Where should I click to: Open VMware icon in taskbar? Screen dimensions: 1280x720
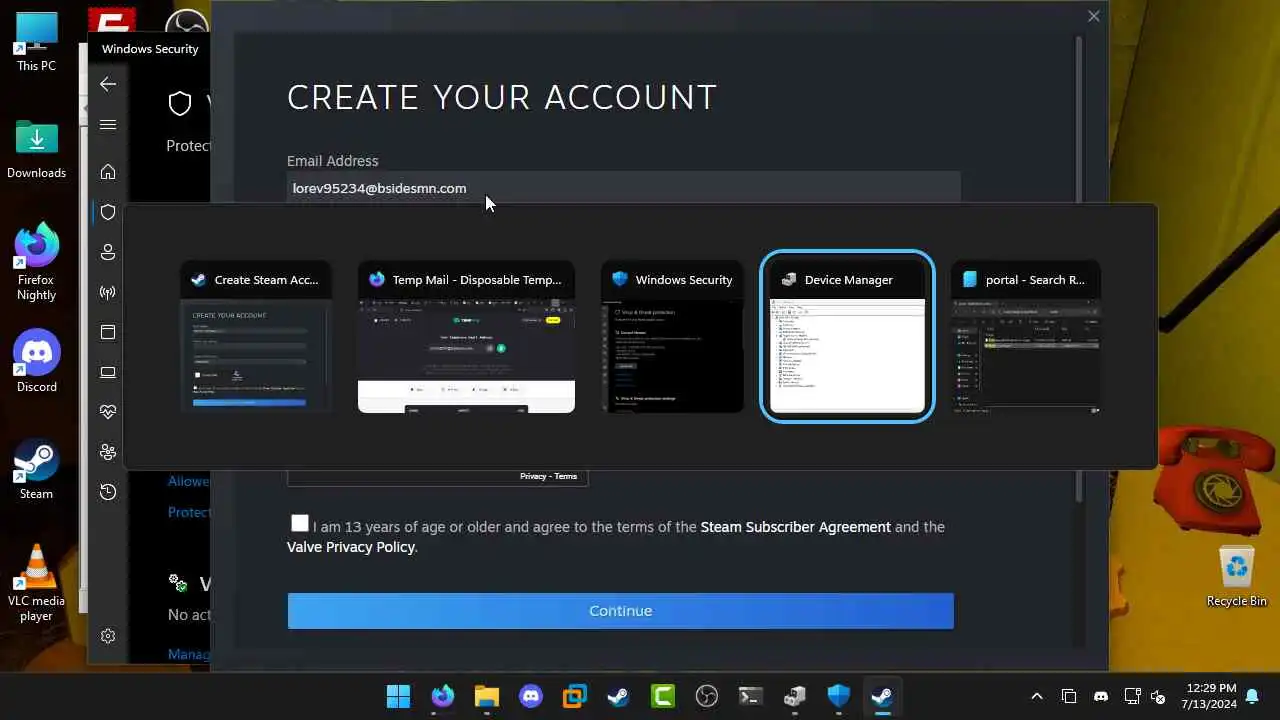574,696
